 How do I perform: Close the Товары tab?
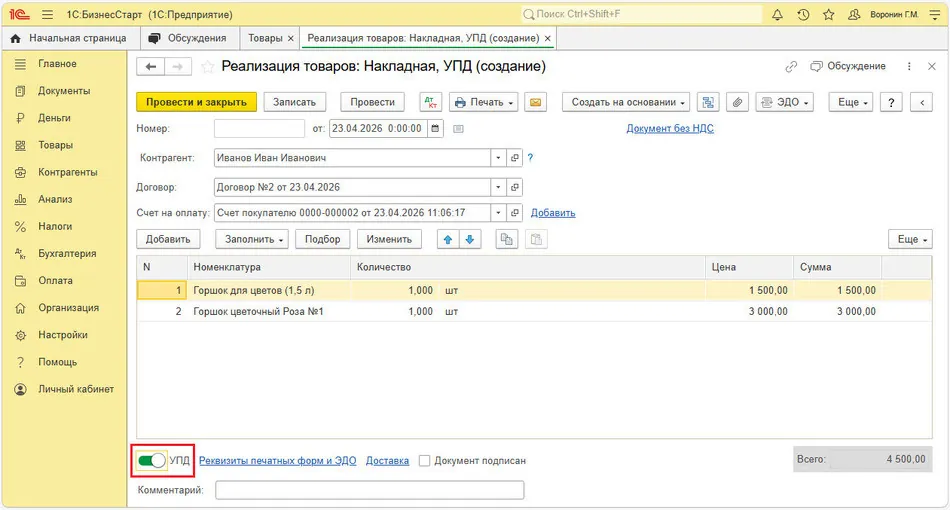tap(291, 38)
